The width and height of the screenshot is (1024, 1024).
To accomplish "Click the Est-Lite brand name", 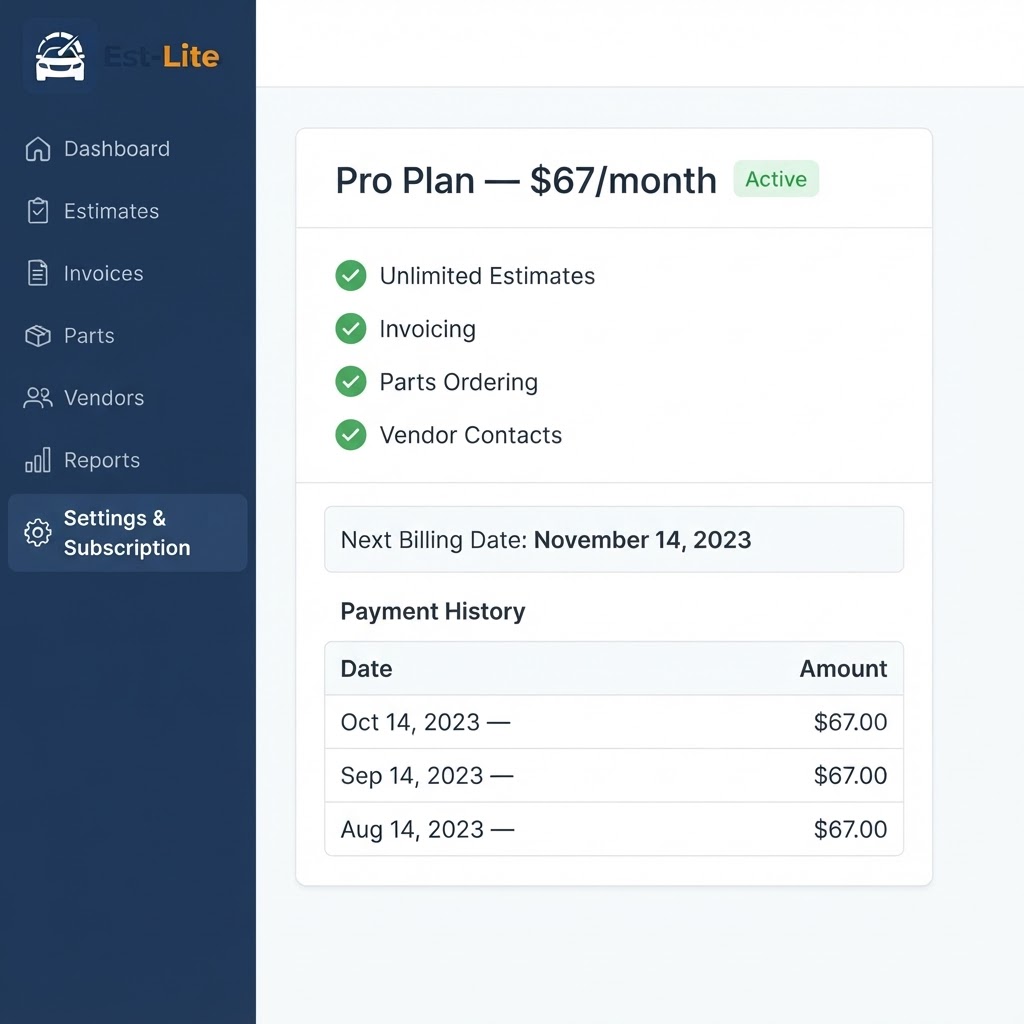I will point(161,57).
